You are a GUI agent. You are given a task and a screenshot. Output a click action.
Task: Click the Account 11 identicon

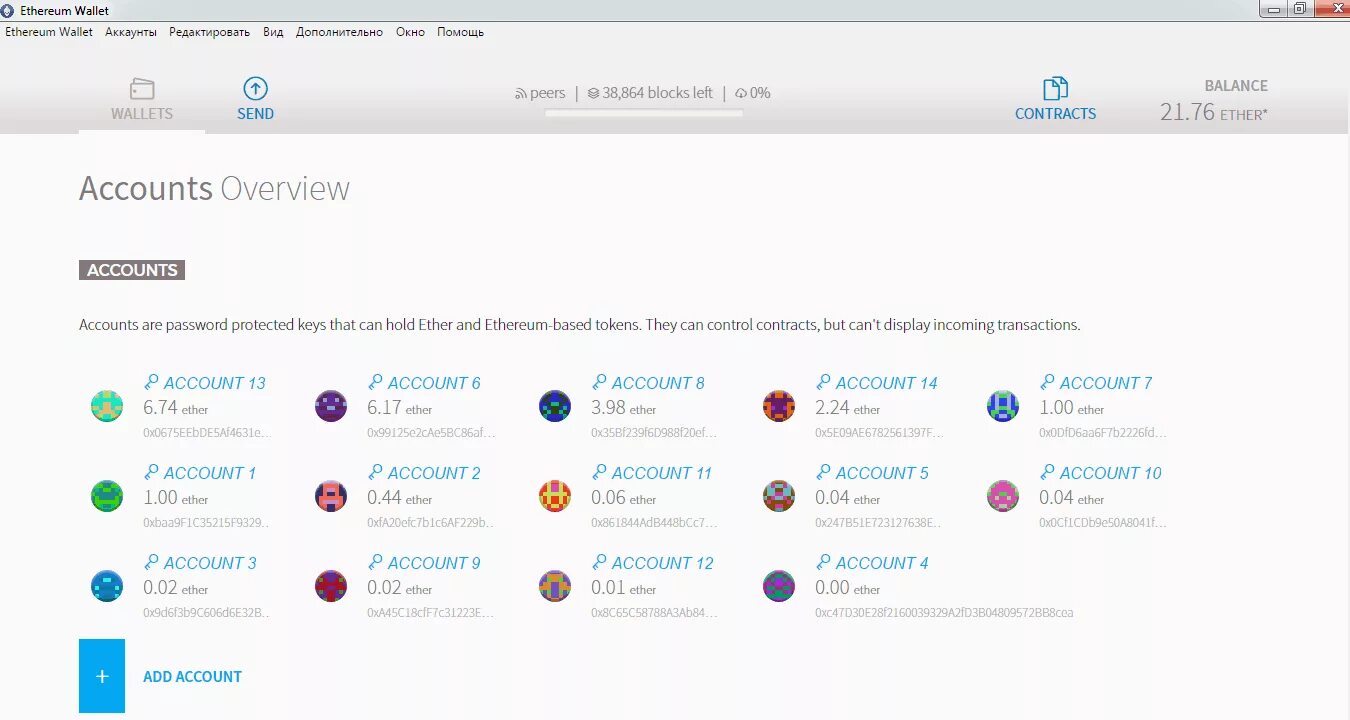click(555, 496)
